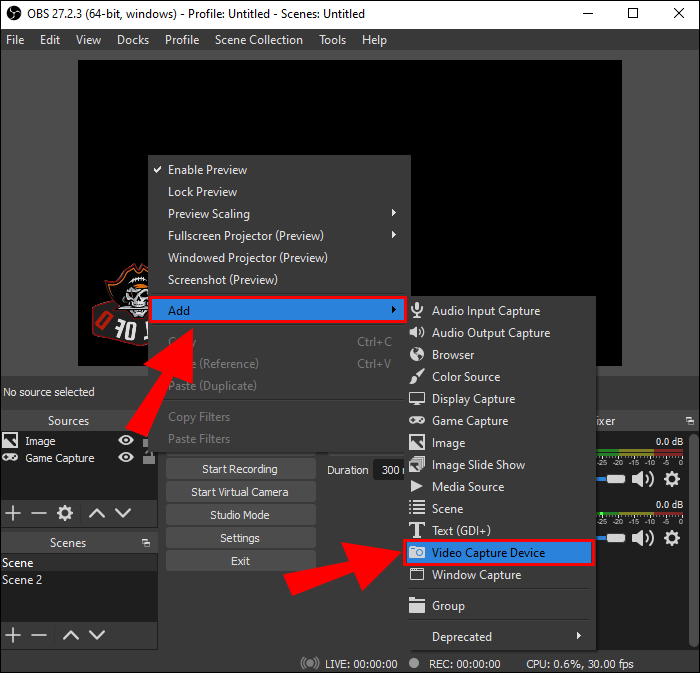The width and height of the screenshot is (700, 673).
Task: Add a new scene with the Scenes plus icon
Action: 13,635
